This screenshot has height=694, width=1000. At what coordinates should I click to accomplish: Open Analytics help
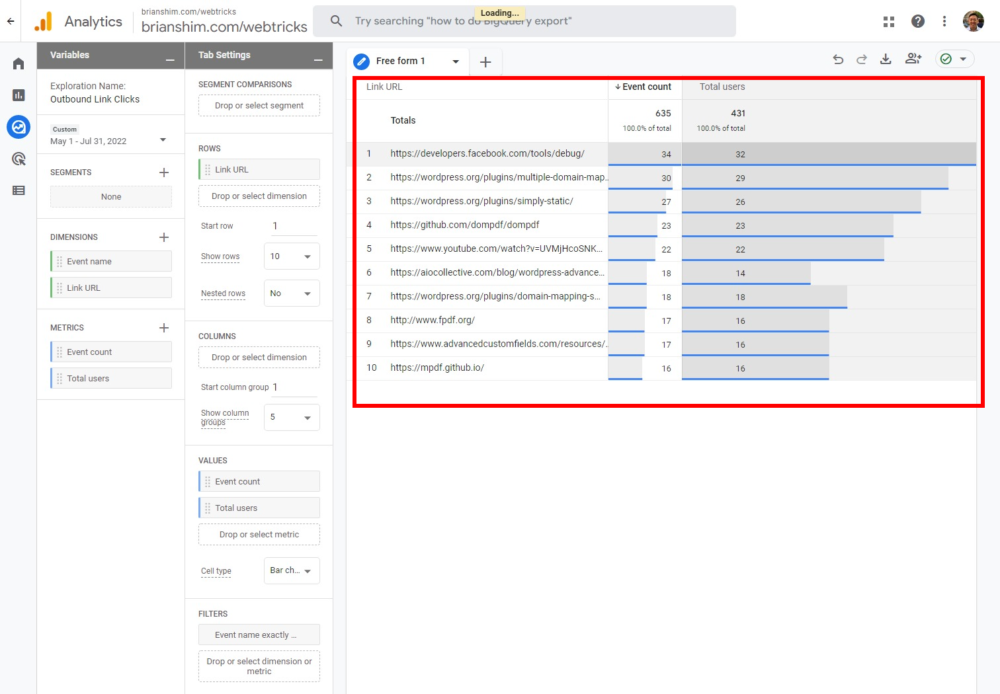point(917,21)
